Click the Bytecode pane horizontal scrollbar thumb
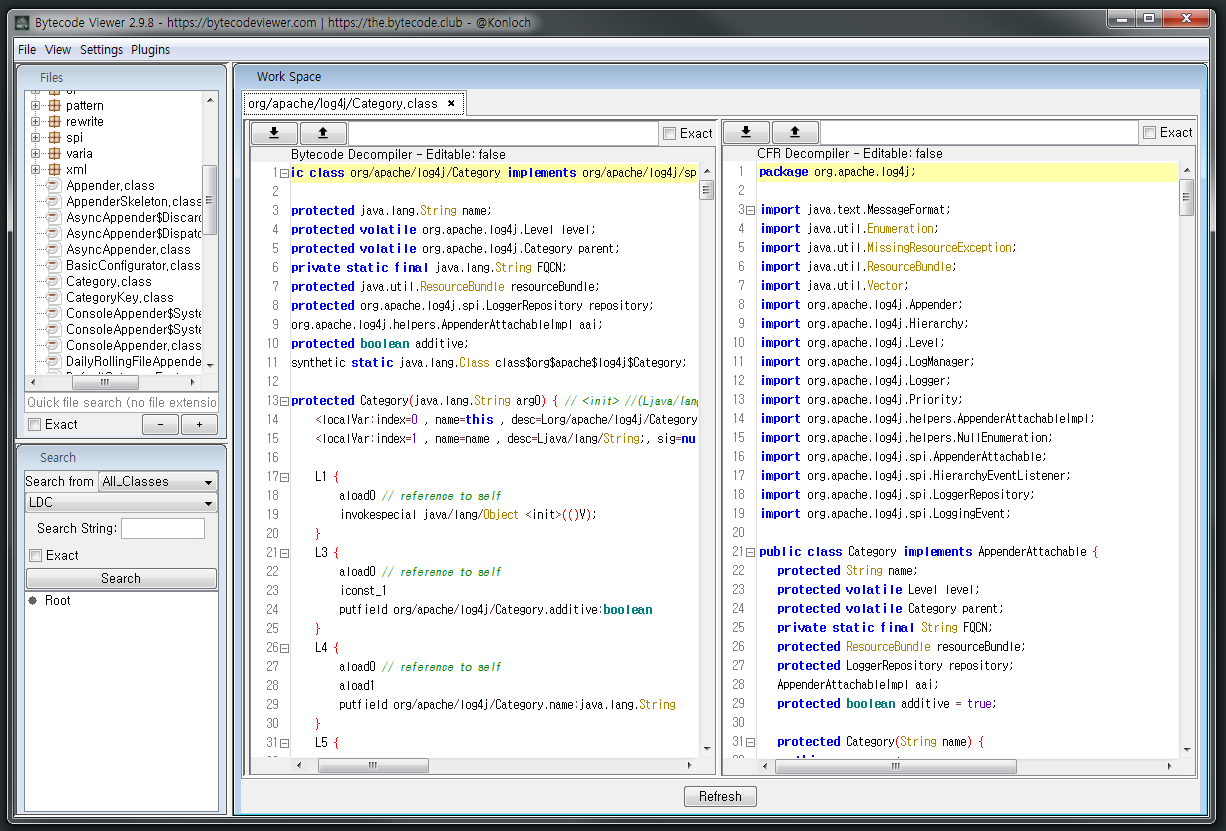The width and height of the screenshot is (1226, 831). click(x=371, y=766)
